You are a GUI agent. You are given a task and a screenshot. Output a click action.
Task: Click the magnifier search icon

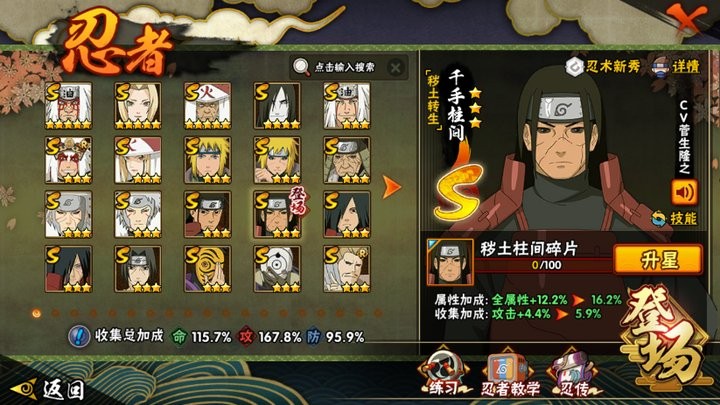pyautogui.click(x=301, y=67)
